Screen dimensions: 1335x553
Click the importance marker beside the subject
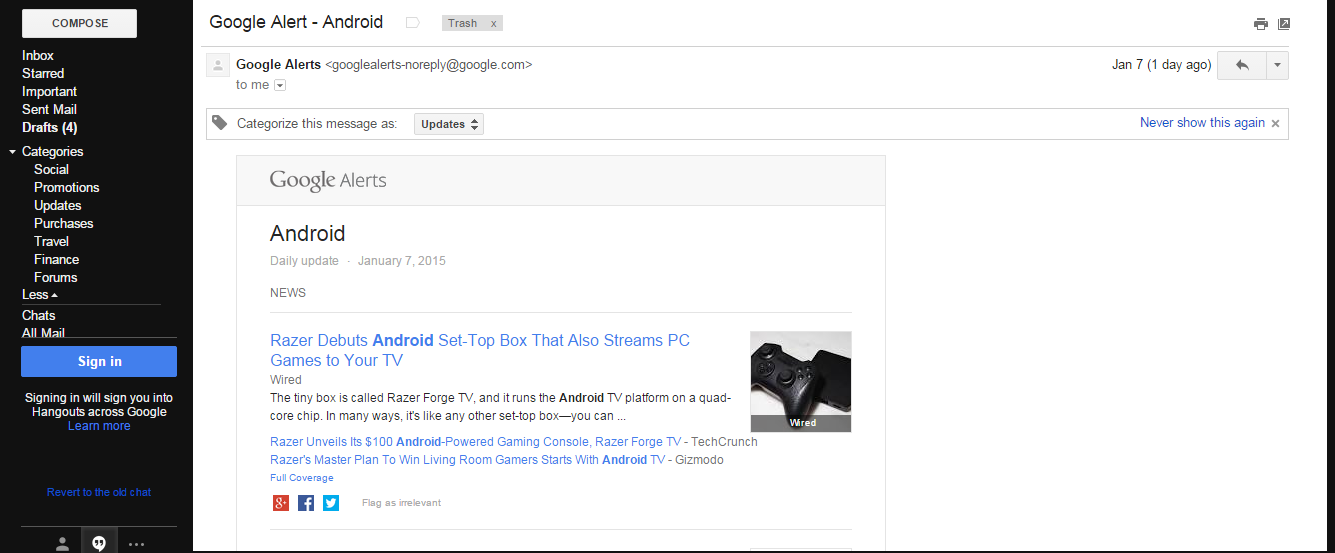(412, 23)
